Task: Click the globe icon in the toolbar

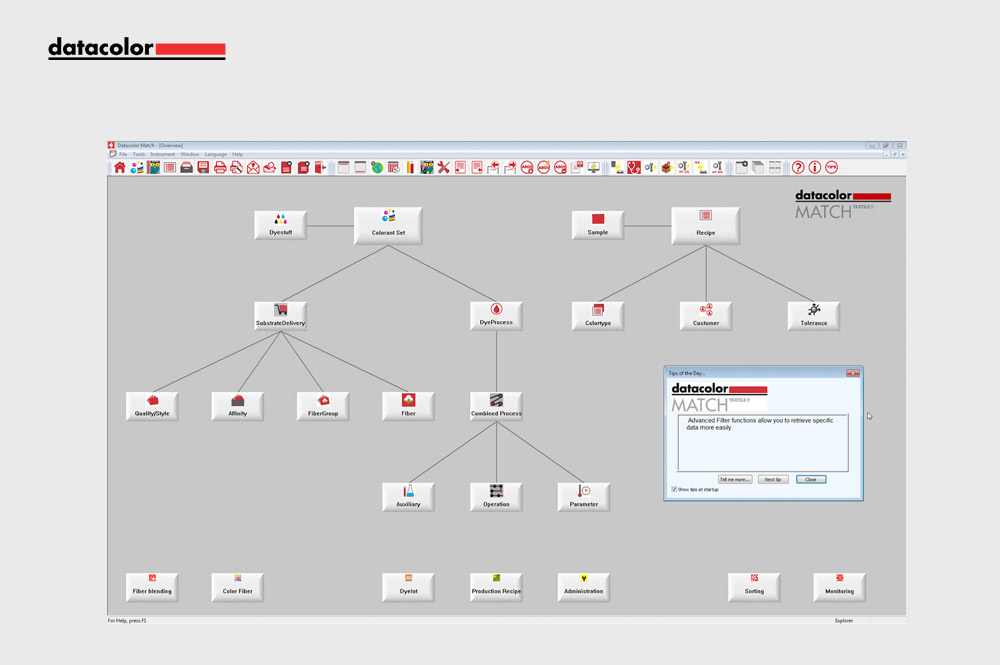Action: (377, 168)
